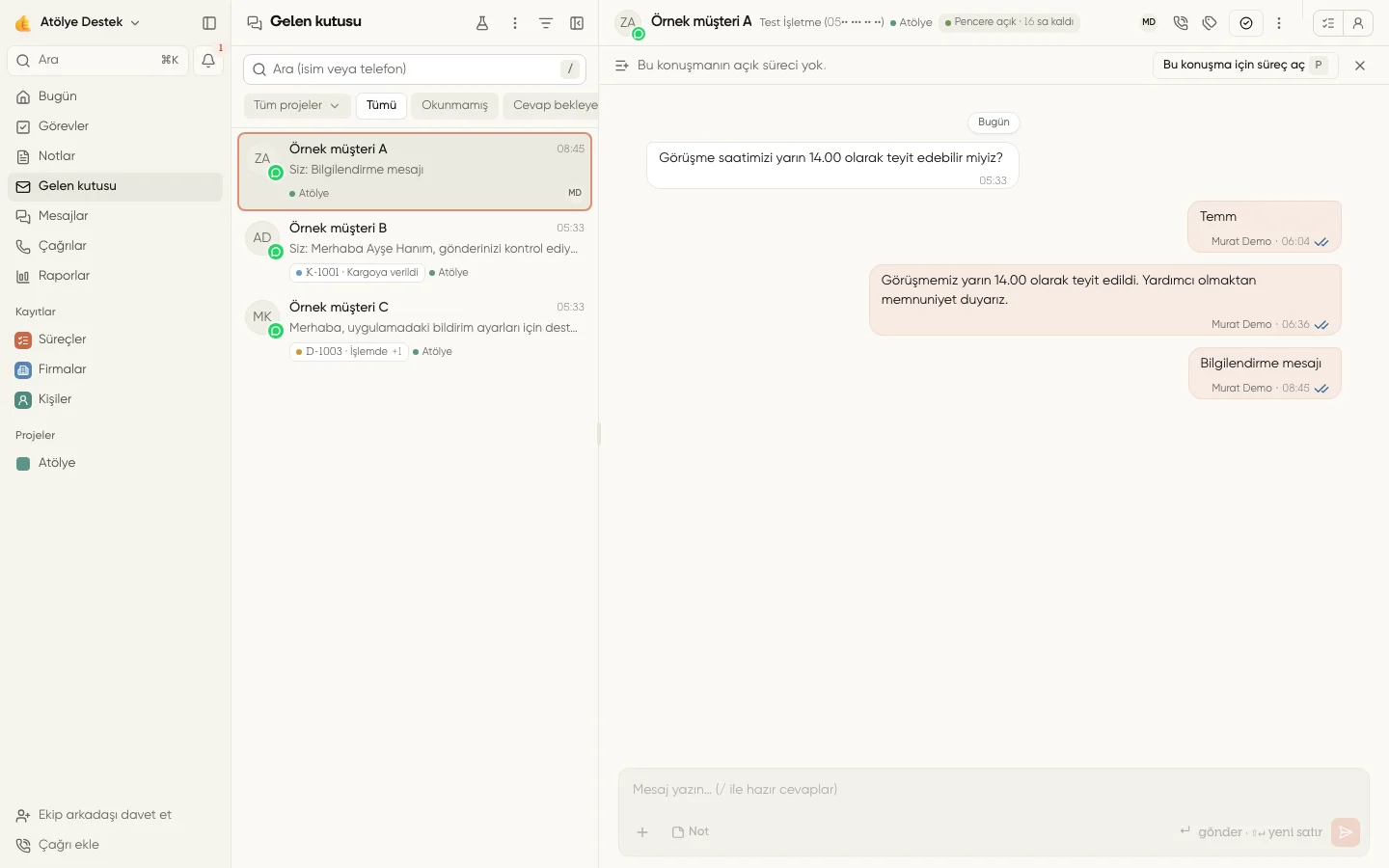Focus the 'Ara (isim veya telefon)' search field
Viewport: 1389px width, 868px height.
click(x=415, y=69)
